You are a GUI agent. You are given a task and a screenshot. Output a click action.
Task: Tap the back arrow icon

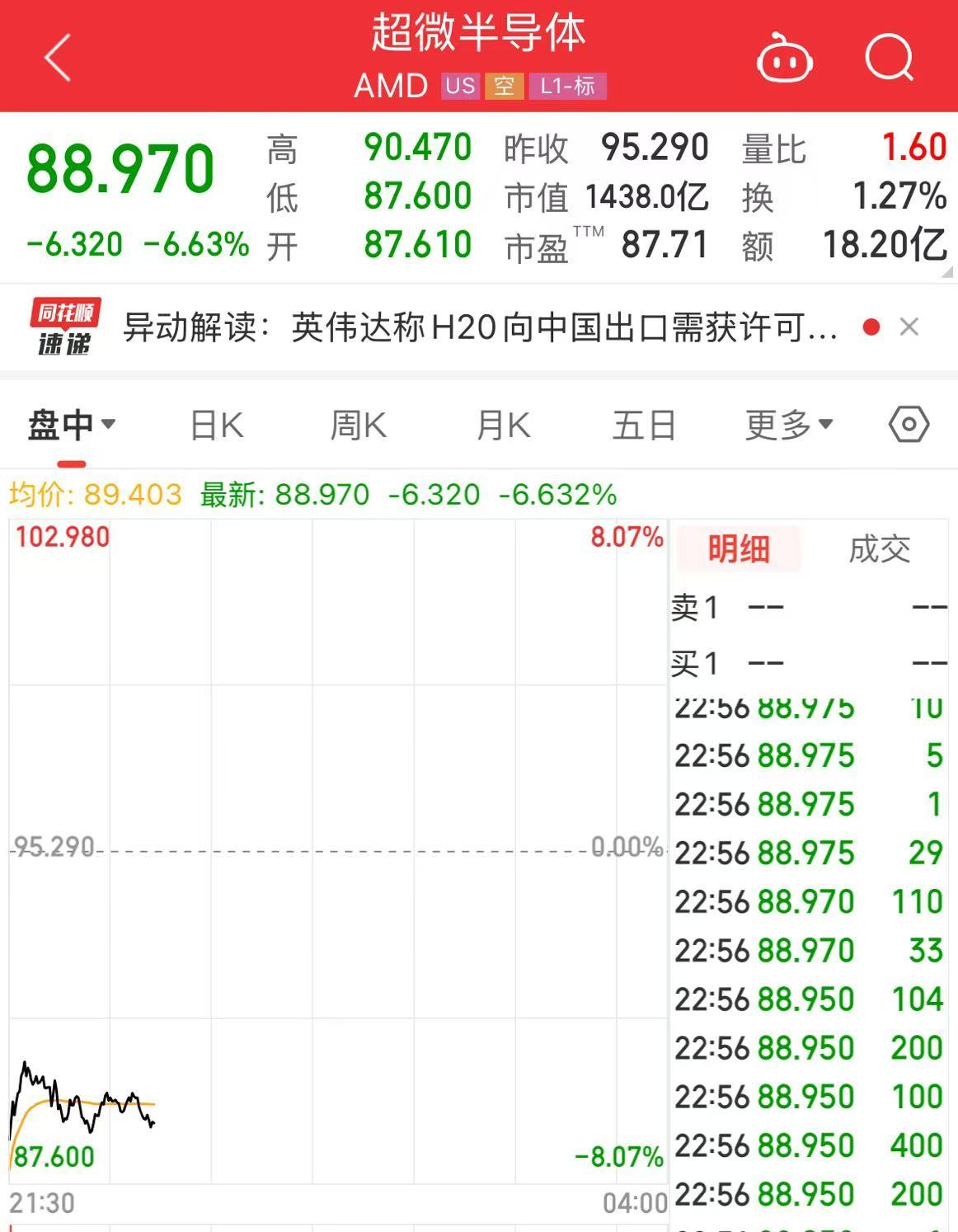[58, 58]
